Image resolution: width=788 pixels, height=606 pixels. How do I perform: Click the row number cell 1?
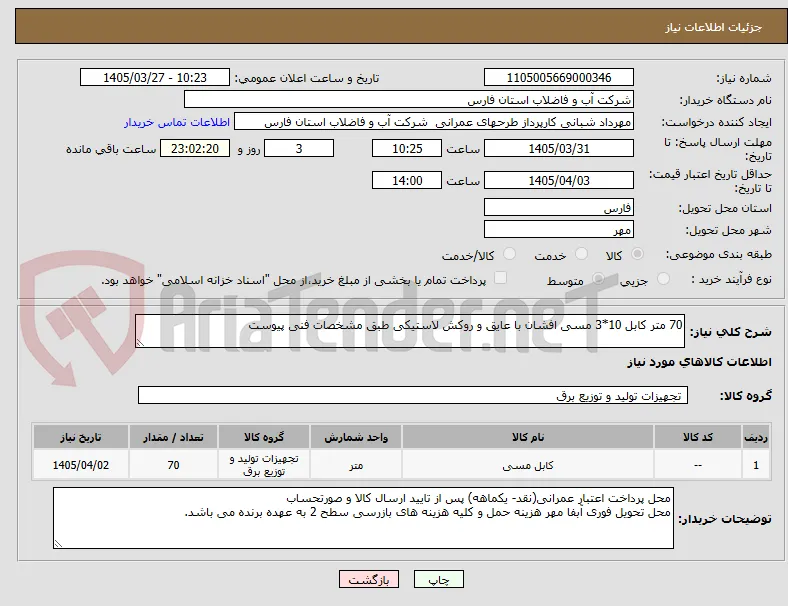point(756,465)
